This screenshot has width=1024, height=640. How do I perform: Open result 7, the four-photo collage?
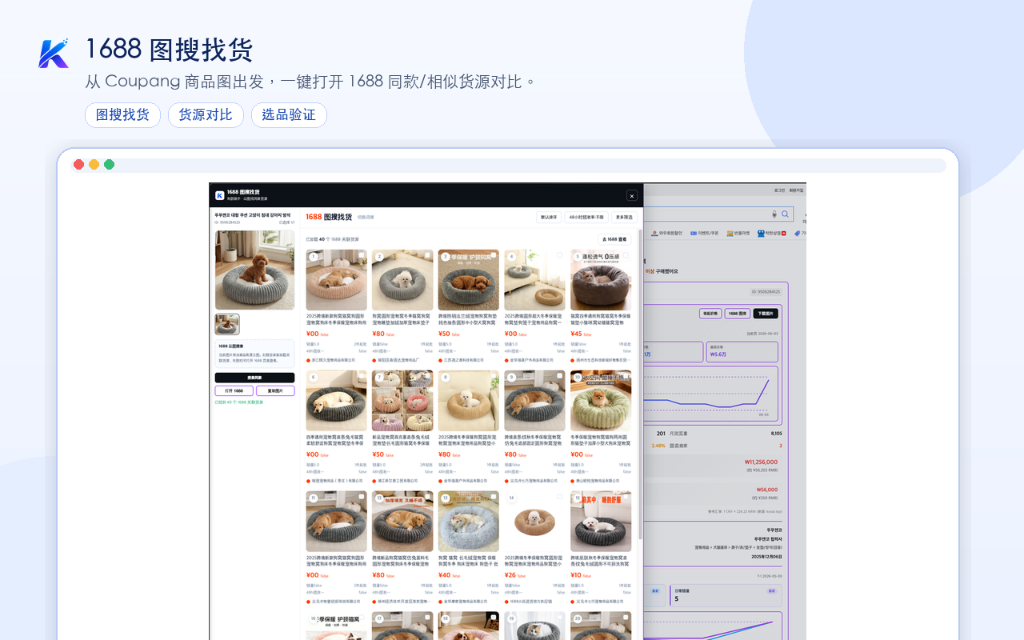pos(402,400)
